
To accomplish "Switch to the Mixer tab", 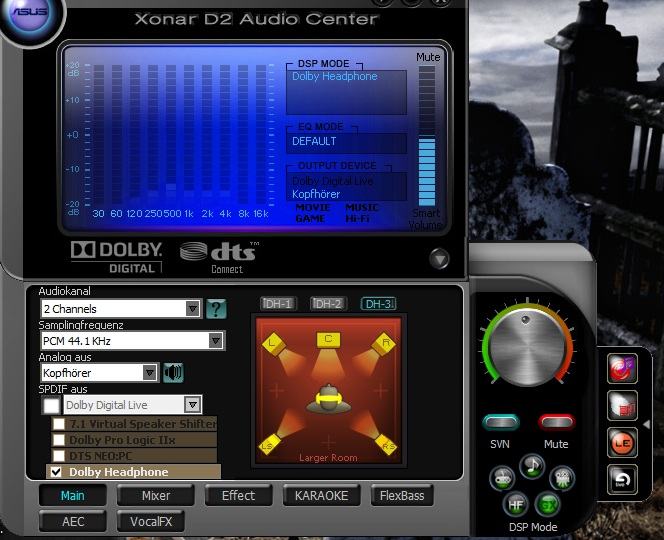I will click(x=156, y=496).
